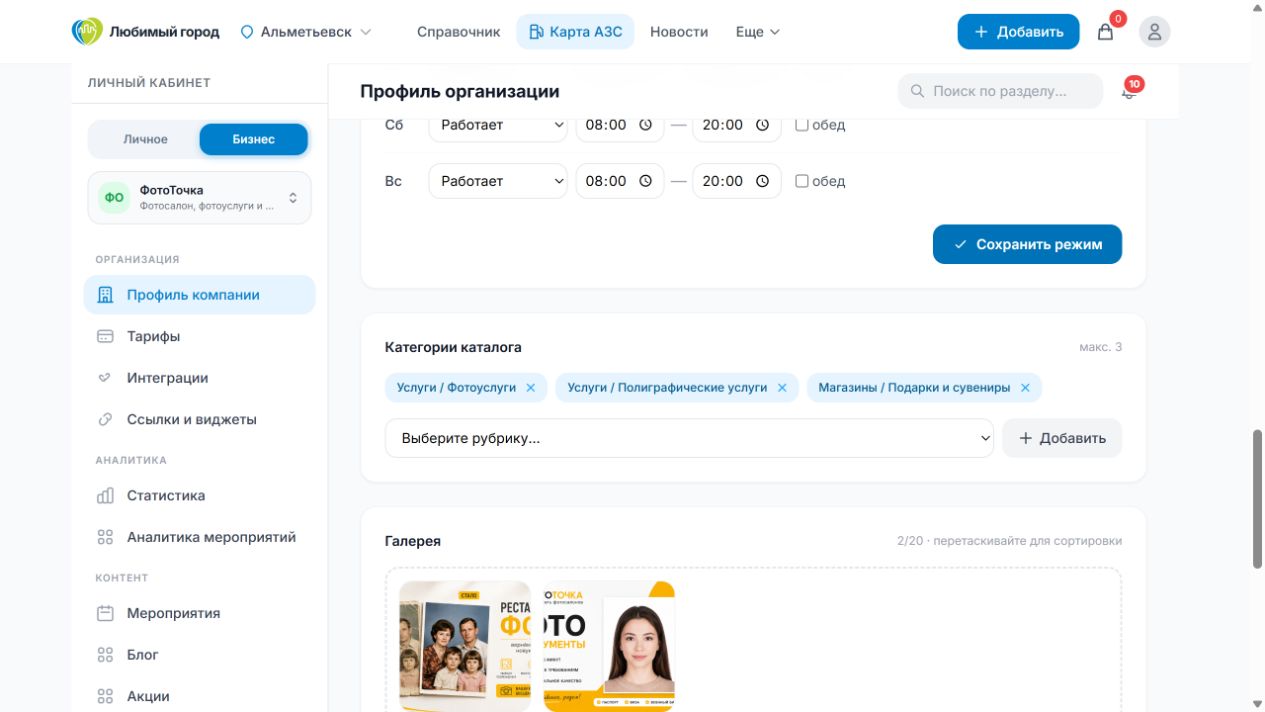The width and height of the screenshot is (1265, 712).
Task: Remove the Магазины / Подарки и сувениры tag
Action: pyautogui.click(x=1025, y=388)
